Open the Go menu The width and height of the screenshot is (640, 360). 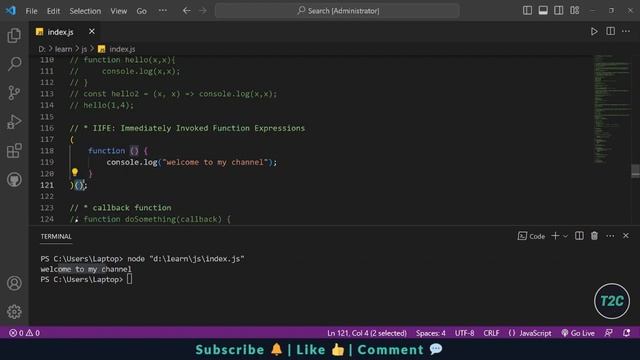[141, 11]
